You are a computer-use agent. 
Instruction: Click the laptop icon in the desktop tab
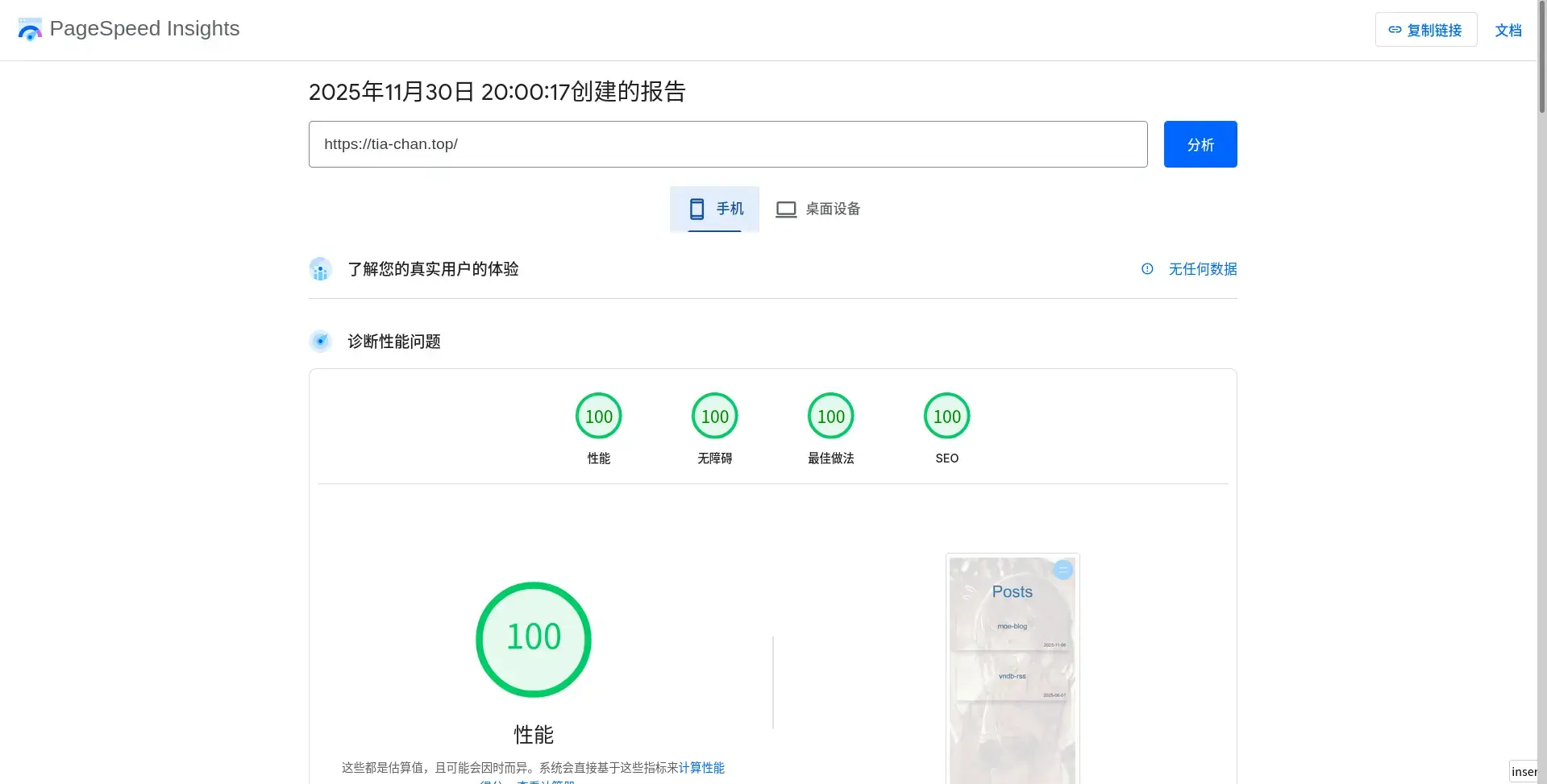(786, 209)
